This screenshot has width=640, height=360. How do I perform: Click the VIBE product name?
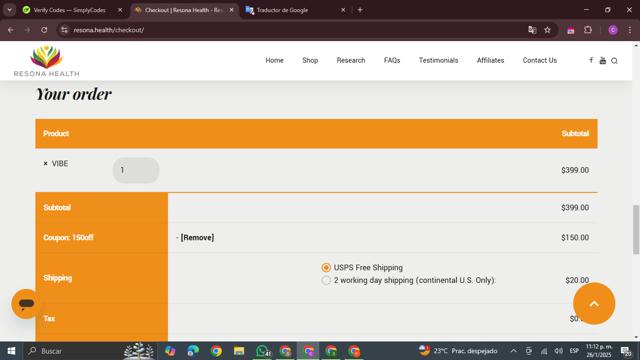coord(60,164)
